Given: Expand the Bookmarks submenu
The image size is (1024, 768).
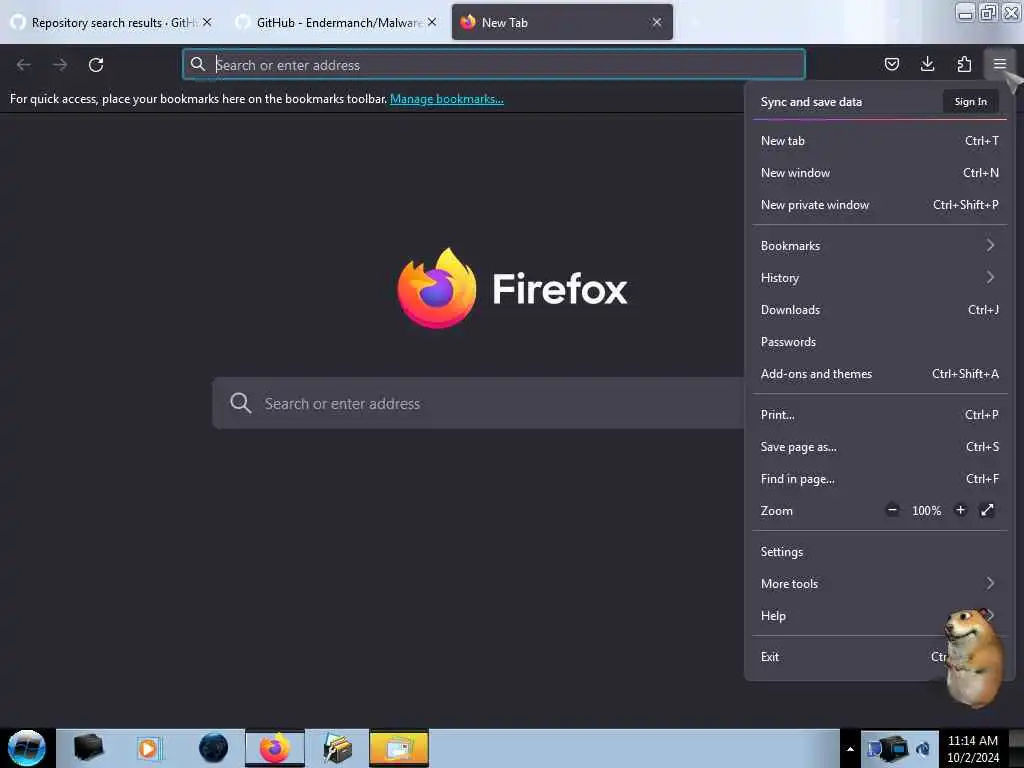Looking at the screenshot, I should (x=879, y=246).
